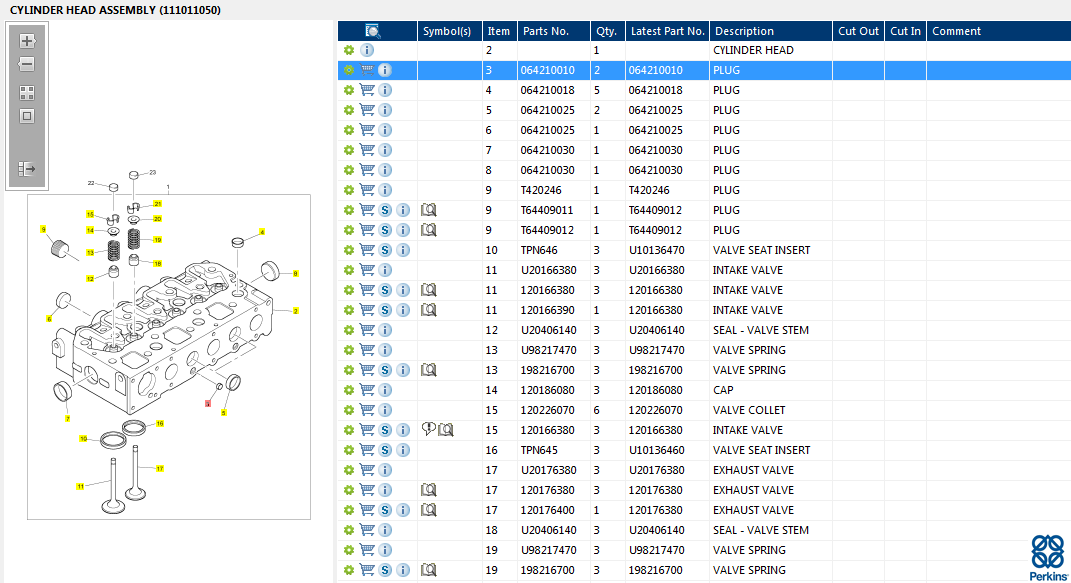The height and width of the screenshot is (583, 1071).
Task: Click the Cut In column header
Action: click(x=906, y=31)
